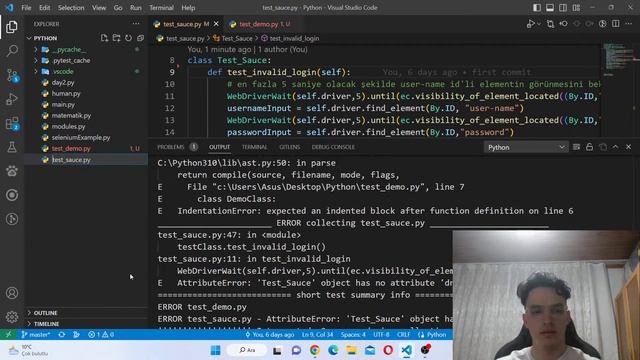The image size is (640, 360).
Task: Close the bottom panel
Action: pyautogui.click(x=629, y=147)
